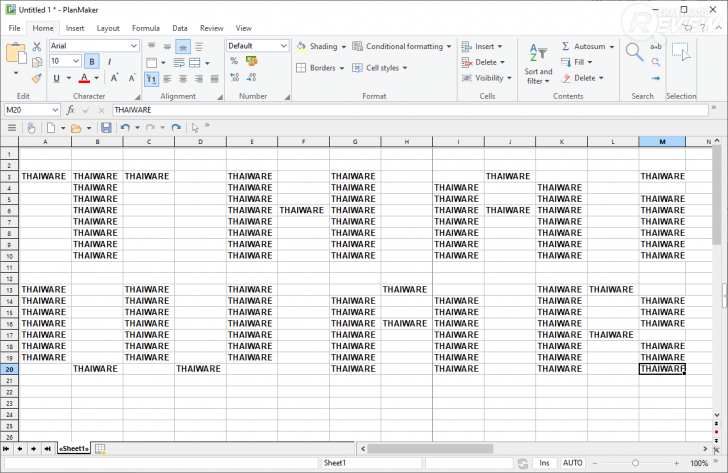
Task: Click the Save floppy disk icon
Action: click(106, 128)
